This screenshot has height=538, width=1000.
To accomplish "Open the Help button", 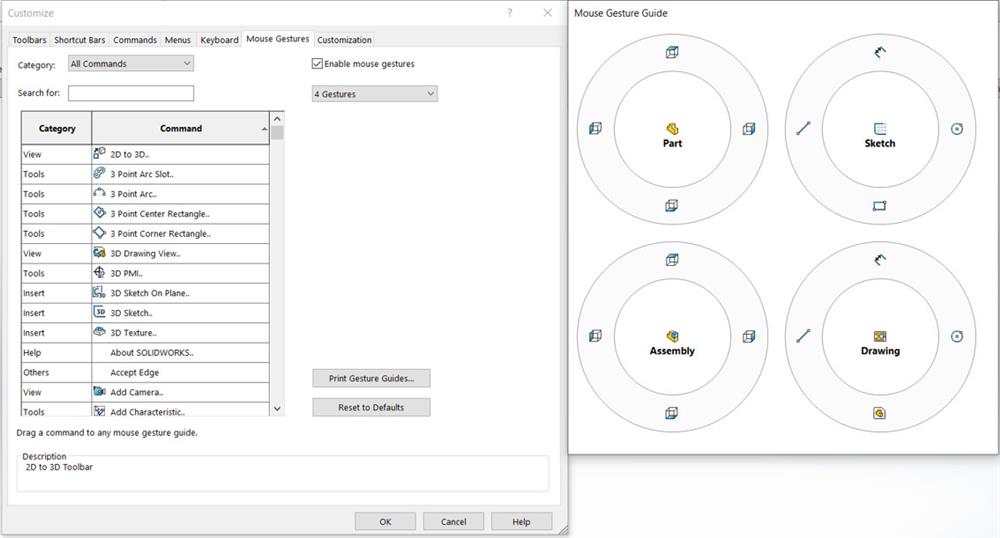I will (x=521, y=521).
